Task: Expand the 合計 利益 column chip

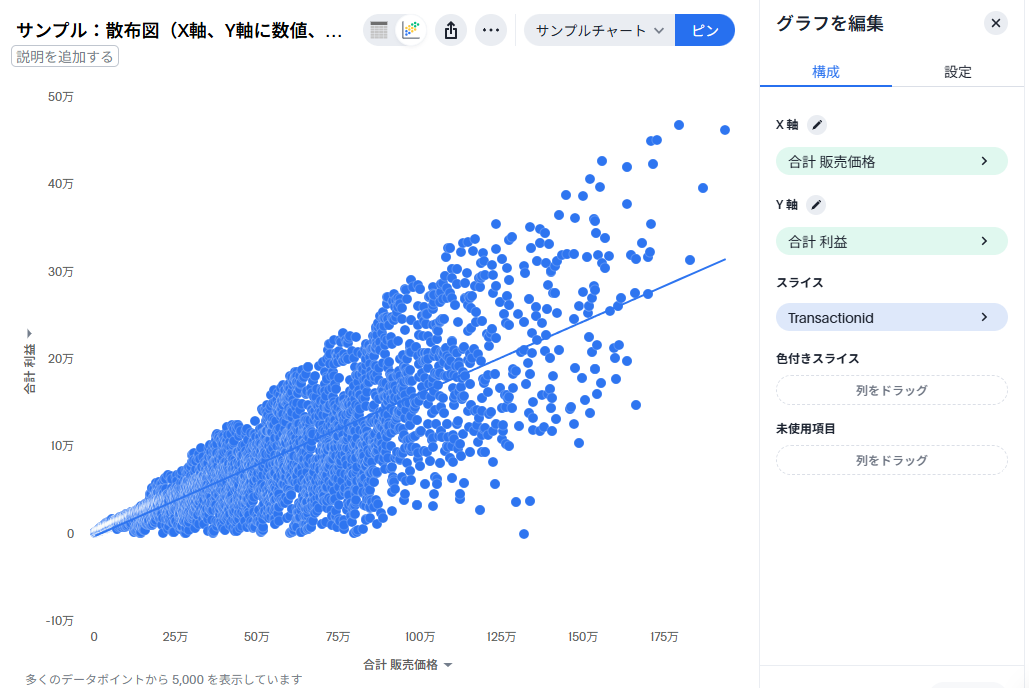Action: tap(891, 241)
